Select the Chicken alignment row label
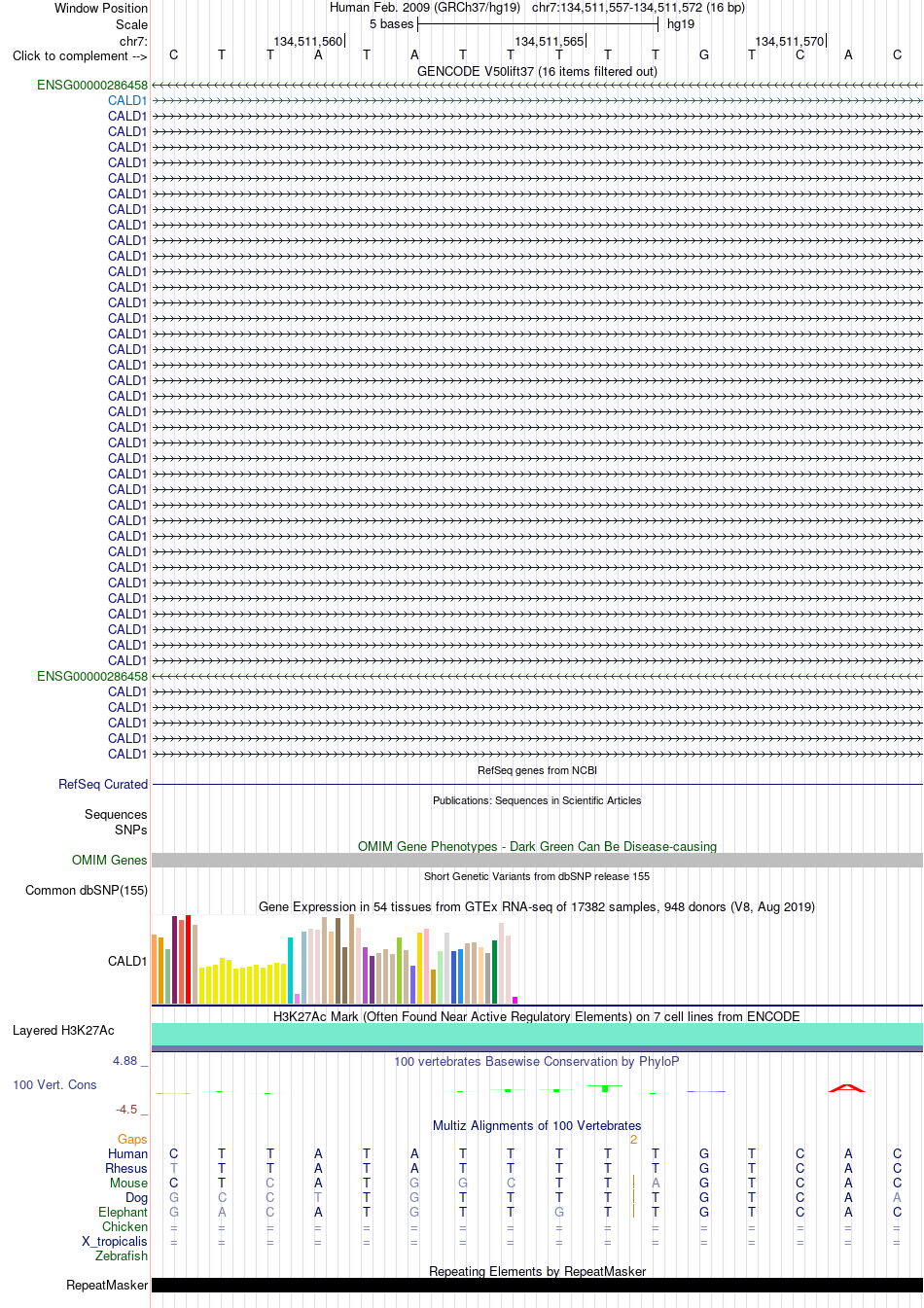The image size is (924, 1308). tap(125, 1226)
